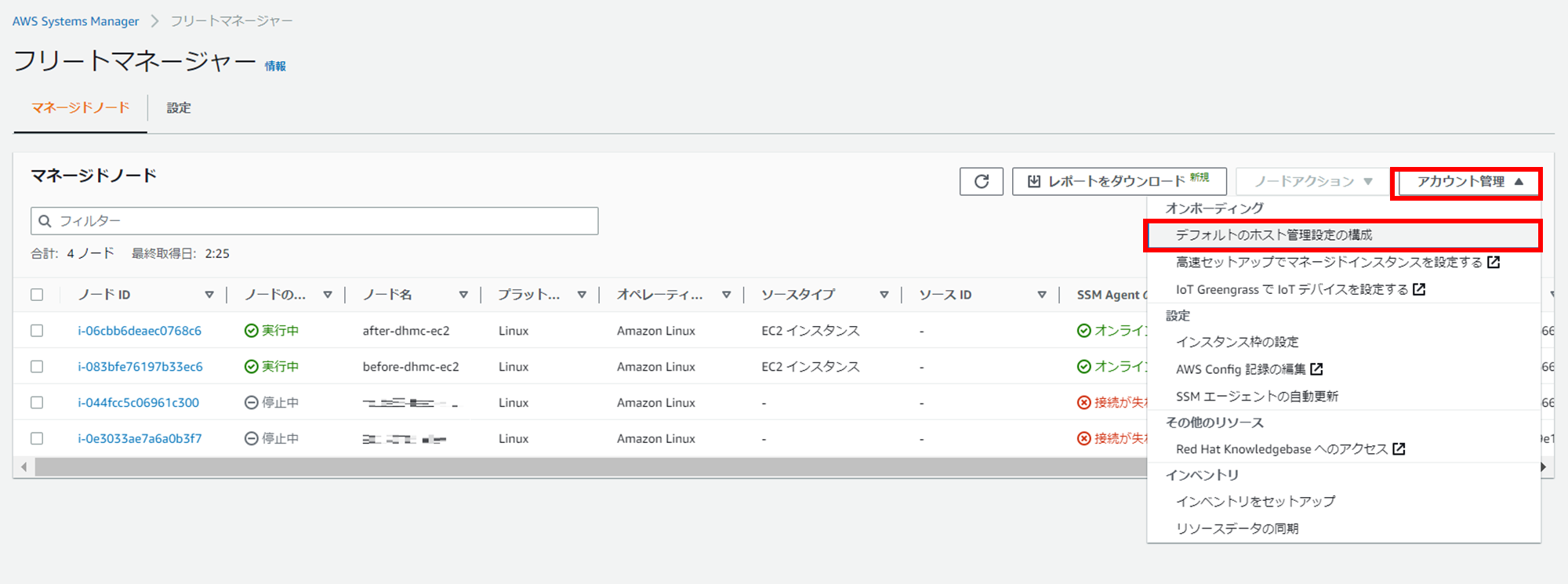The width and height of the screenshot is (1568, 584).
Task: Click running status icon for after-dhmc-ec2
Action: [251, 331]
